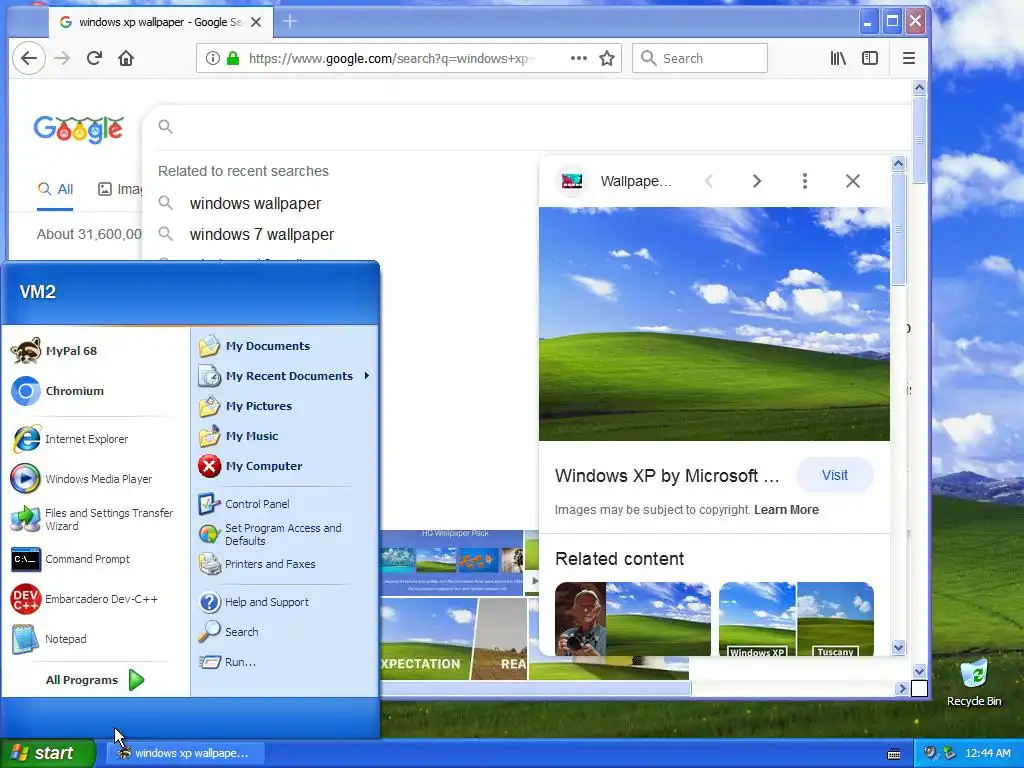This screenshot has width=1024, height=768.
Task: Go to next image in preview panel
Action: [756, 181]
